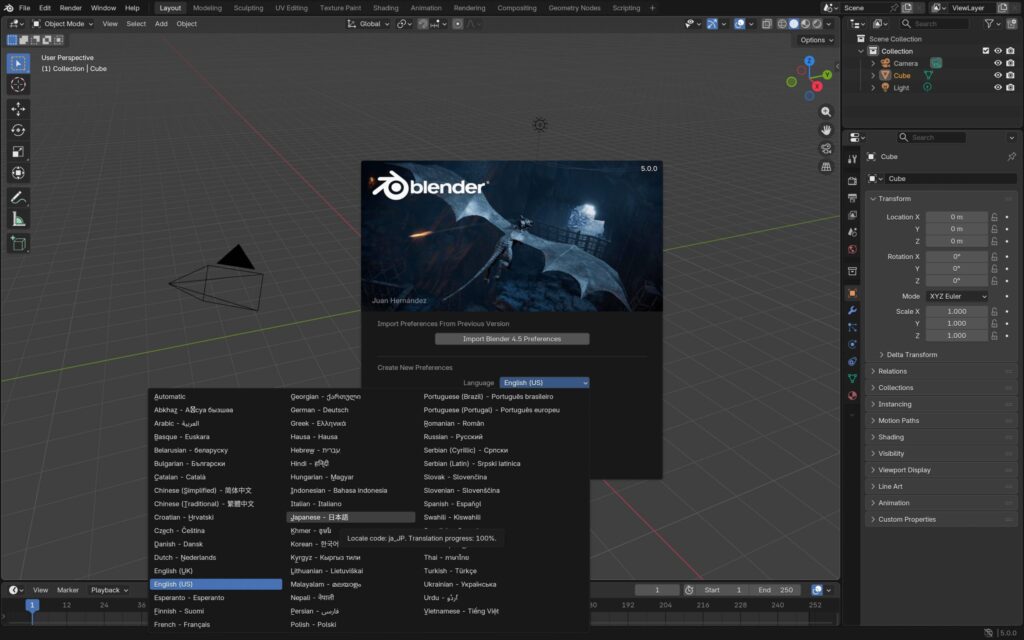Click the viewport zoom magnifier icon
The height and width of the screenshot is (640, 1024).
tap(826, 112)
